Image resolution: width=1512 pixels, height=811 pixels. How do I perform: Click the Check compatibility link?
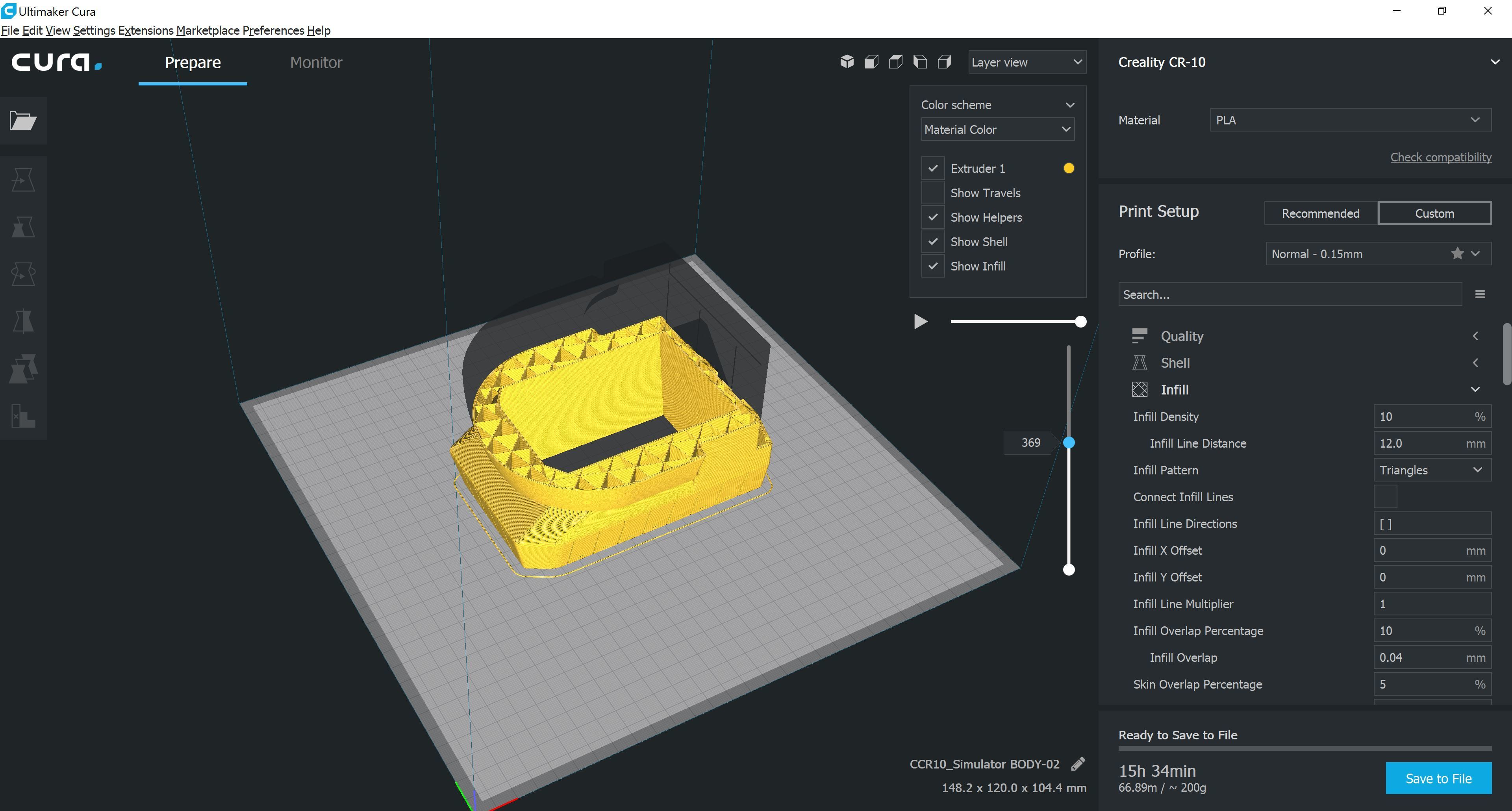point(1440,157)
